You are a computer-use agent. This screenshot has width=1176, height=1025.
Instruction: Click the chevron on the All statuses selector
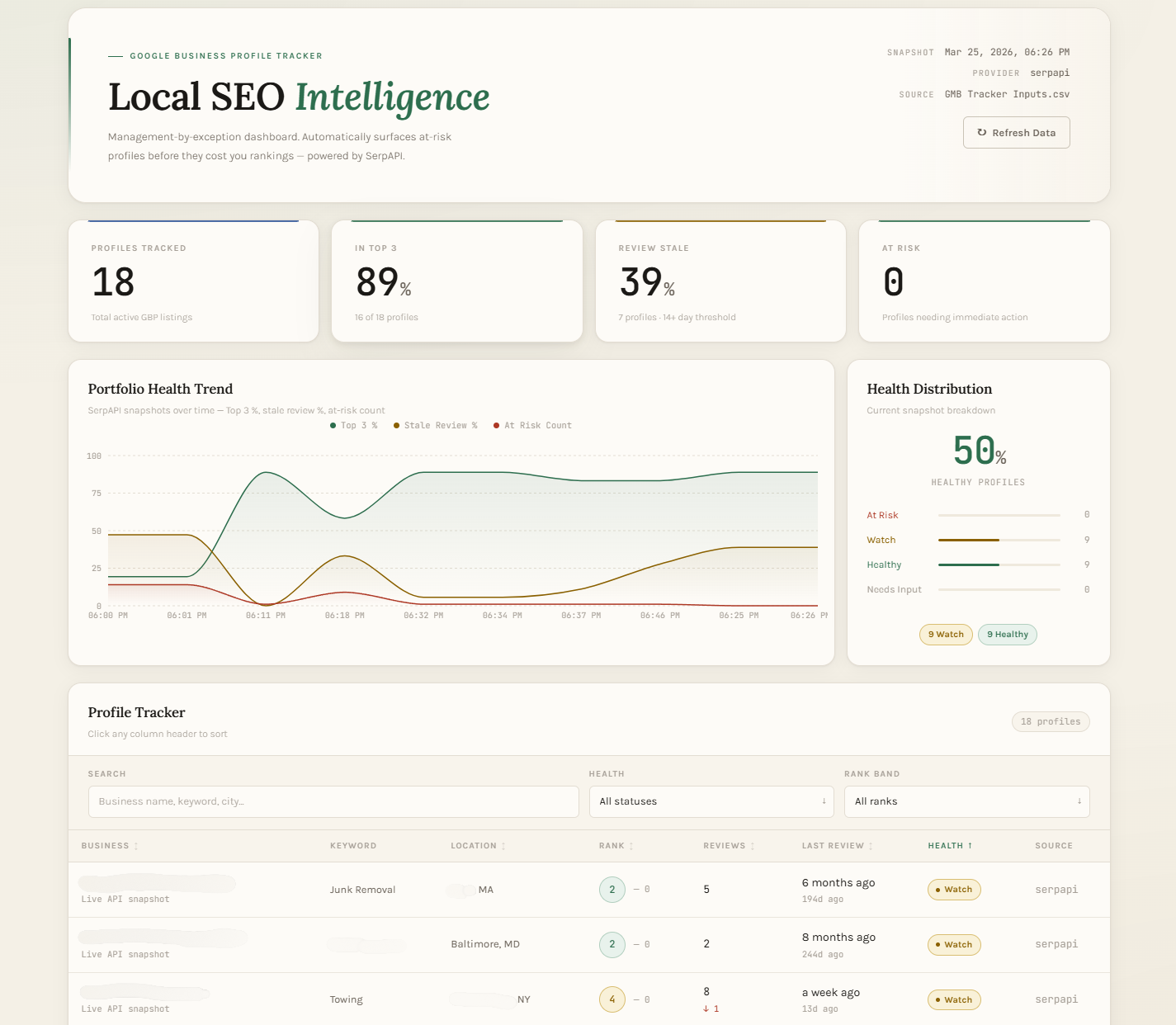(823, 801)
